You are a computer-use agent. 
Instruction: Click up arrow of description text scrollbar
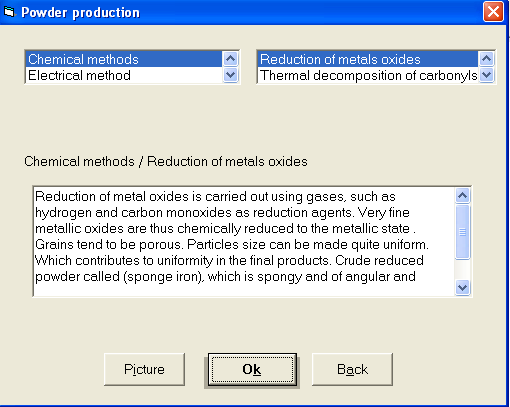462,196
